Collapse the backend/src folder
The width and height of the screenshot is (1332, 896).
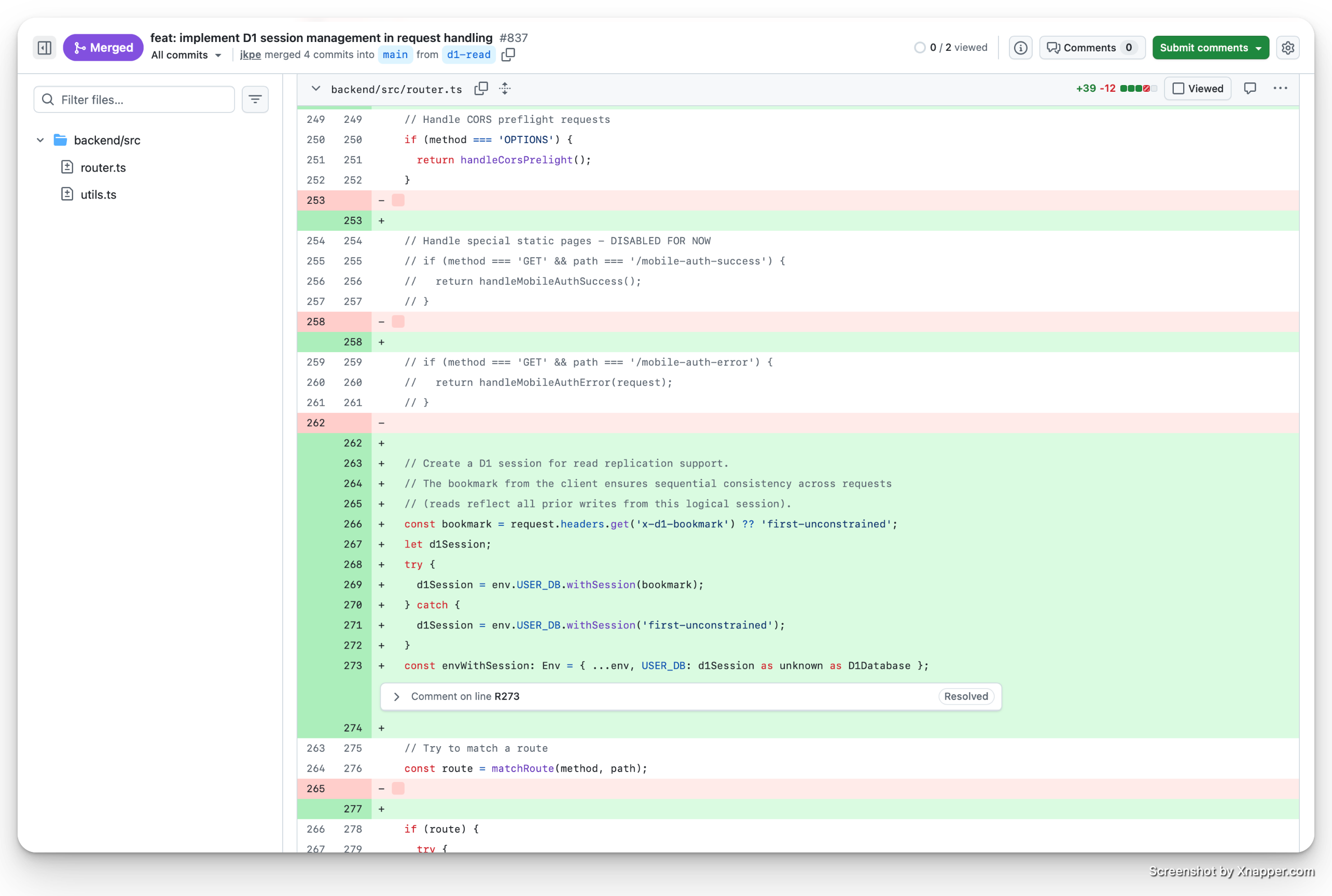(x=40, y=140)
